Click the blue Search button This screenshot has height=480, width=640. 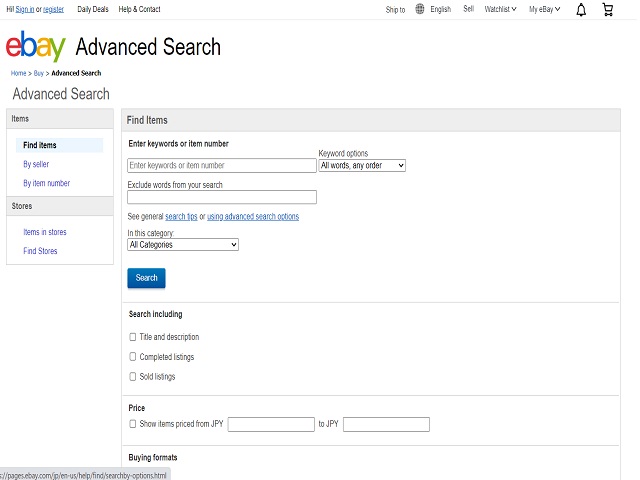point(146,278)
